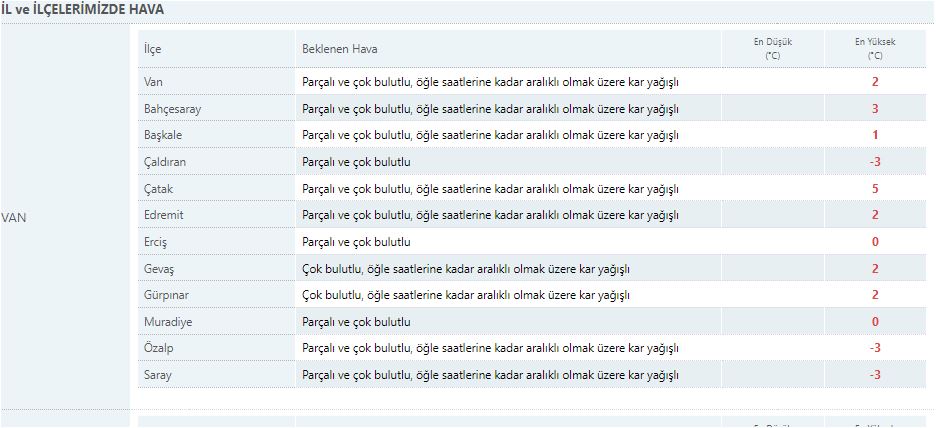Select the Muradiye district name
The height and width of the screenshot is (428, 936).
coord(167,322)
